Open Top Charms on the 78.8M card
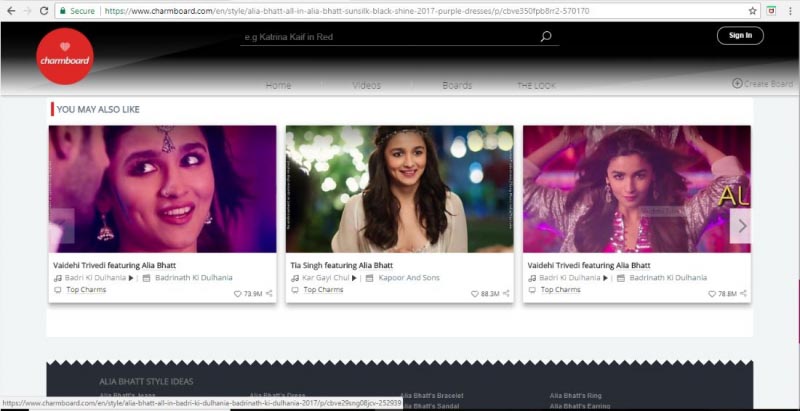The height and width of the screenshot is (411, 800). pyautogui.click(x=561, y=290)
